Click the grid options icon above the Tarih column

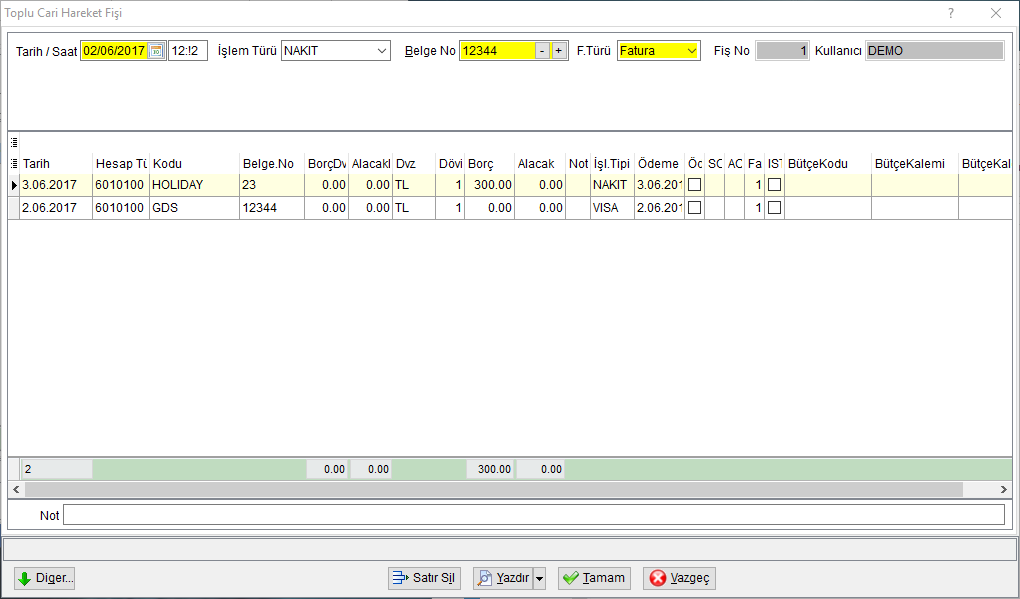tap(14, 142)
